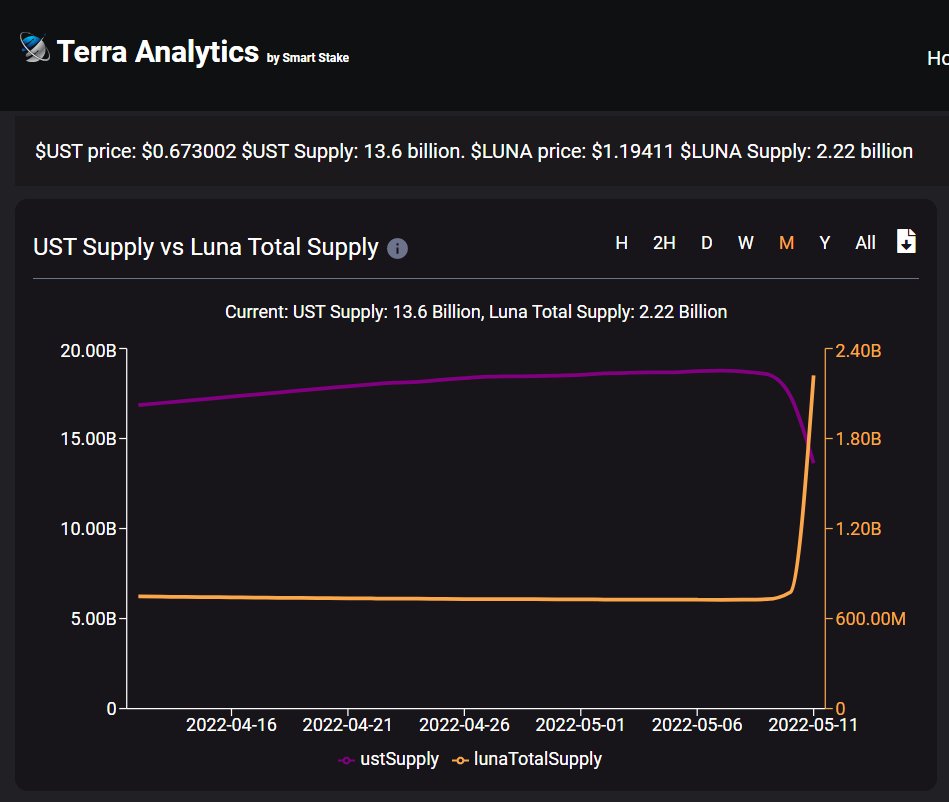Click the 10.00B left axis label
Viewport: 949px width, 802px height.
point(88,528)
